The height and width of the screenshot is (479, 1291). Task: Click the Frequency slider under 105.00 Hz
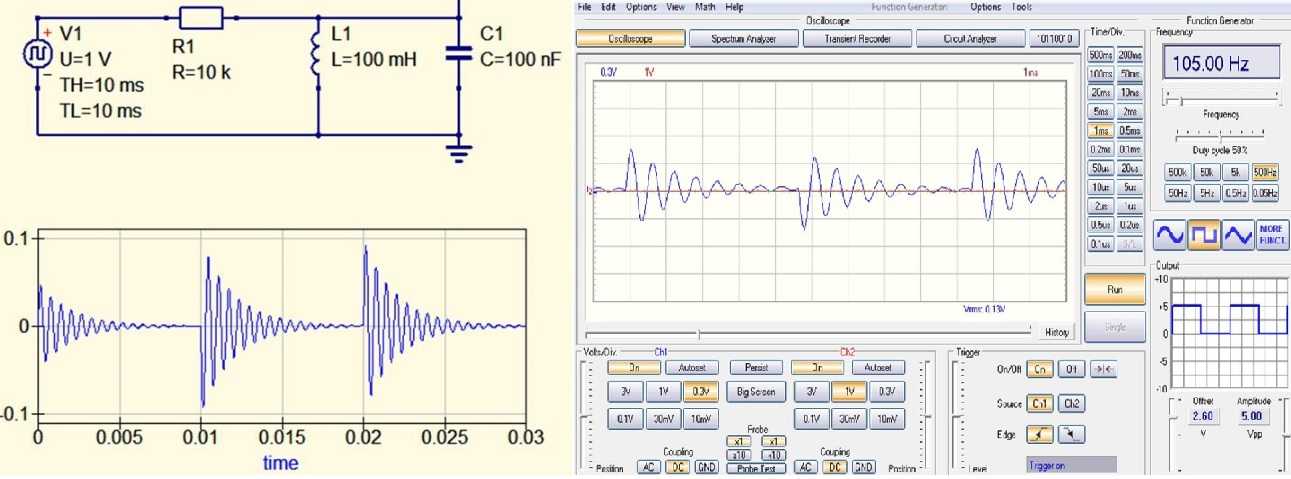tap(1220, 98)
